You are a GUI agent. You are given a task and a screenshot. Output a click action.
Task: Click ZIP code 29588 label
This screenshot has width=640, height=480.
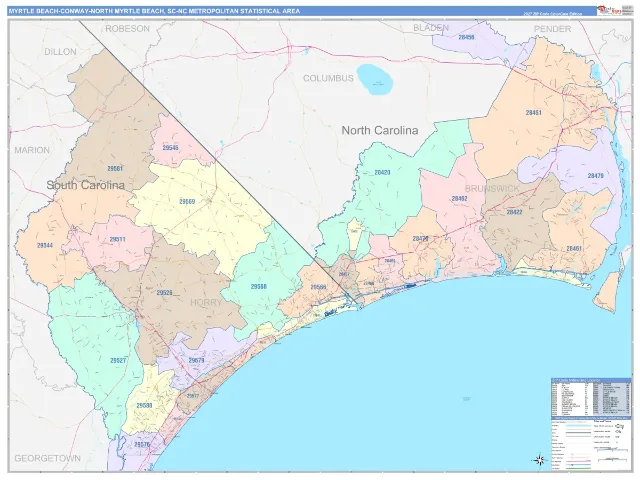144,406
